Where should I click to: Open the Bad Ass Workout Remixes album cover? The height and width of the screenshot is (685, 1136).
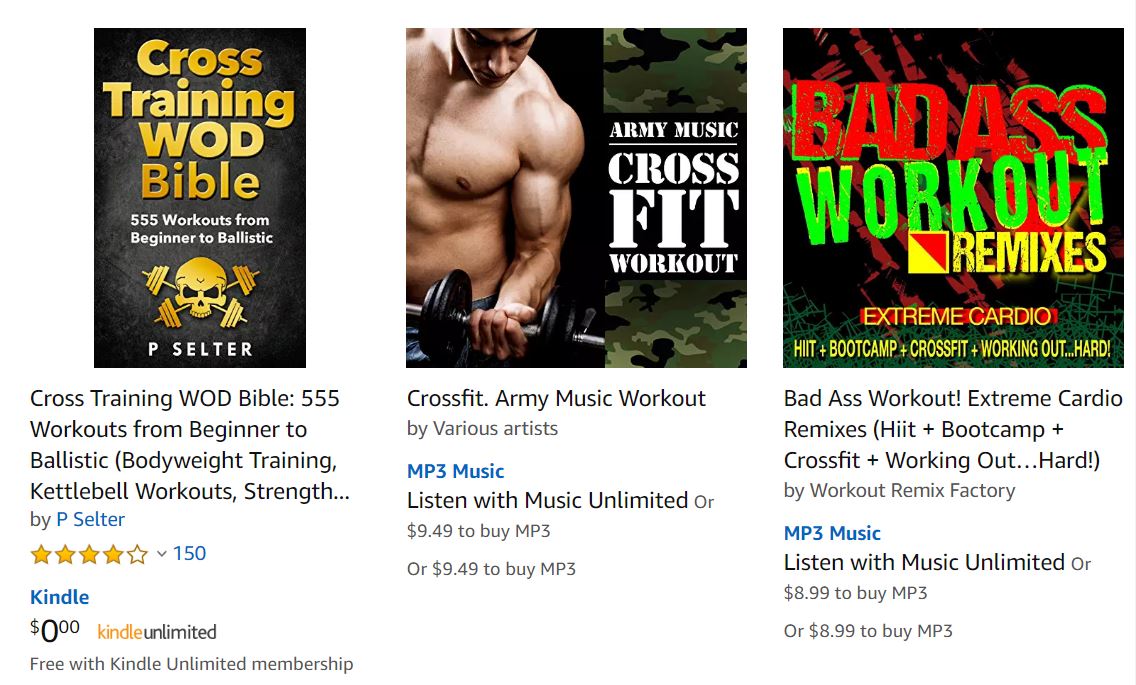[953, 198]
